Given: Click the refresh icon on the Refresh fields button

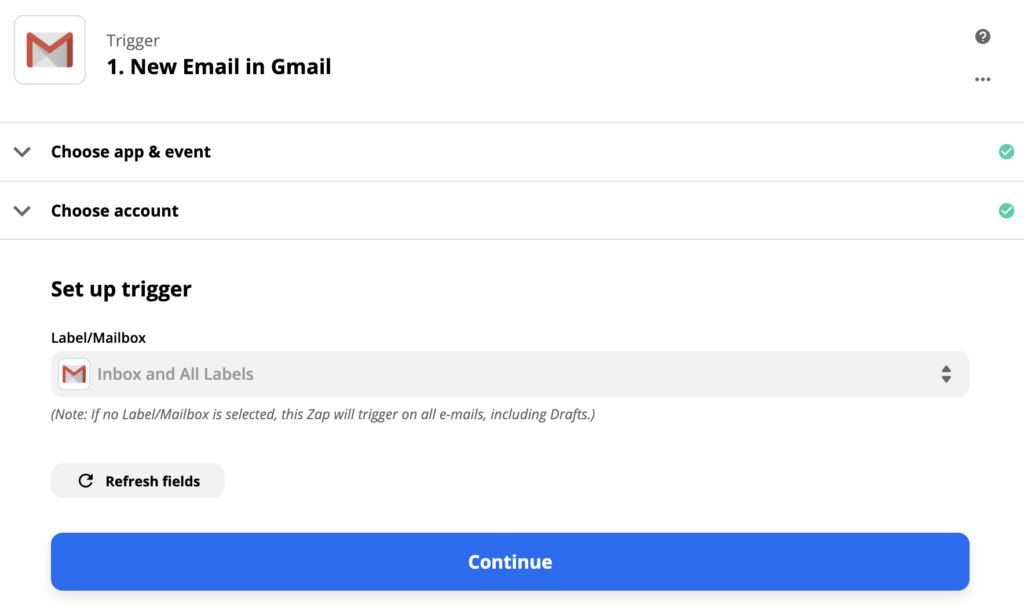Looking at the screenshot, I should [88, 480].
